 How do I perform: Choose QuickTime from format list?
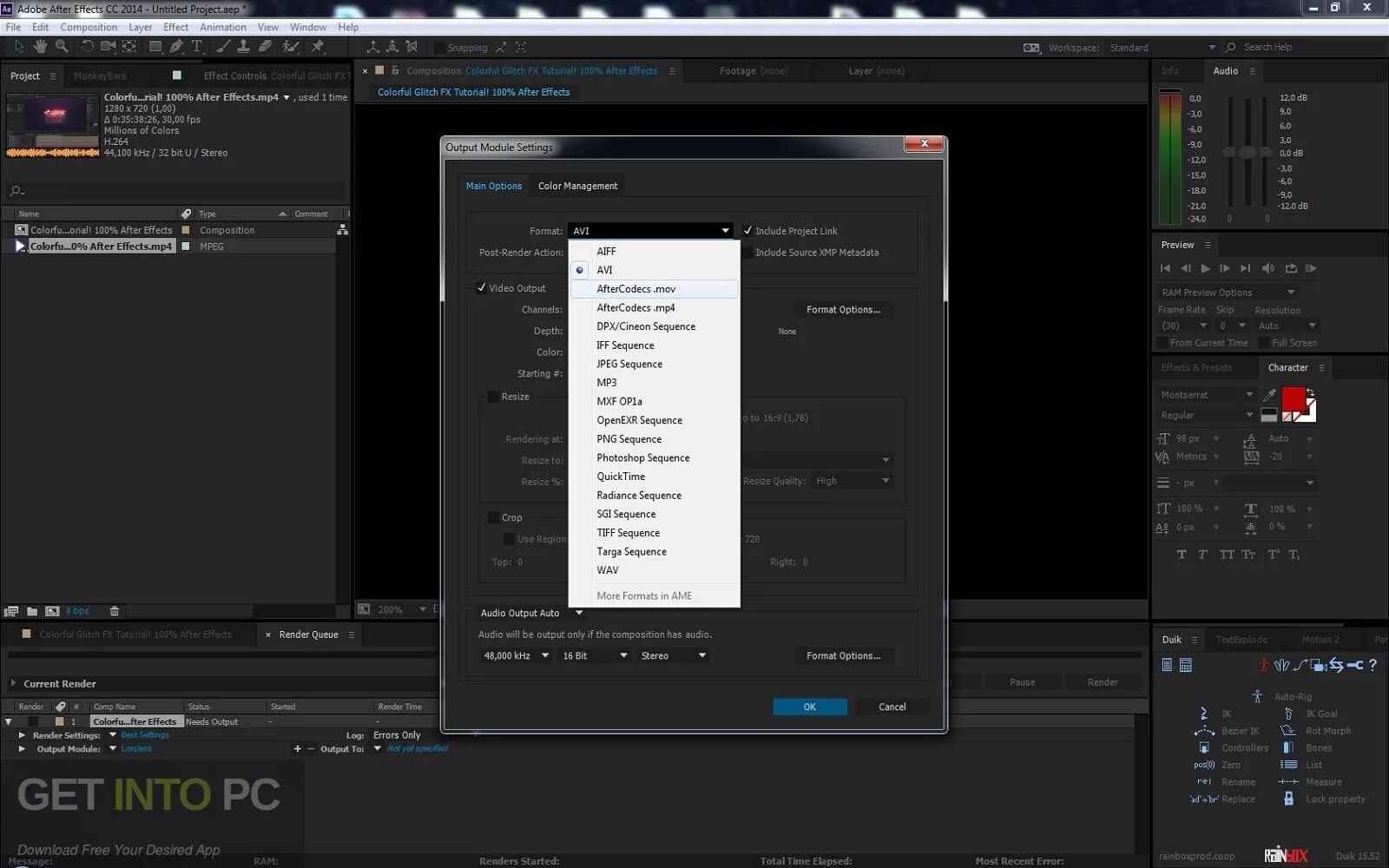pyautogui.click(x=654, y=477)
